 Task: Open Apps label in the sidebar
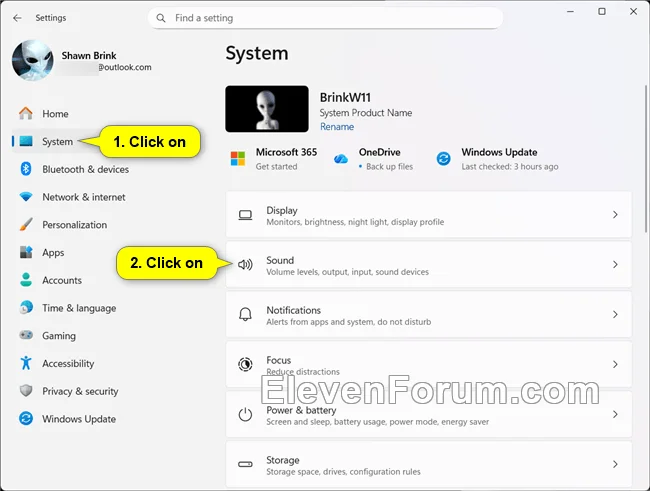pyautogui.click(x=53, y=253)
